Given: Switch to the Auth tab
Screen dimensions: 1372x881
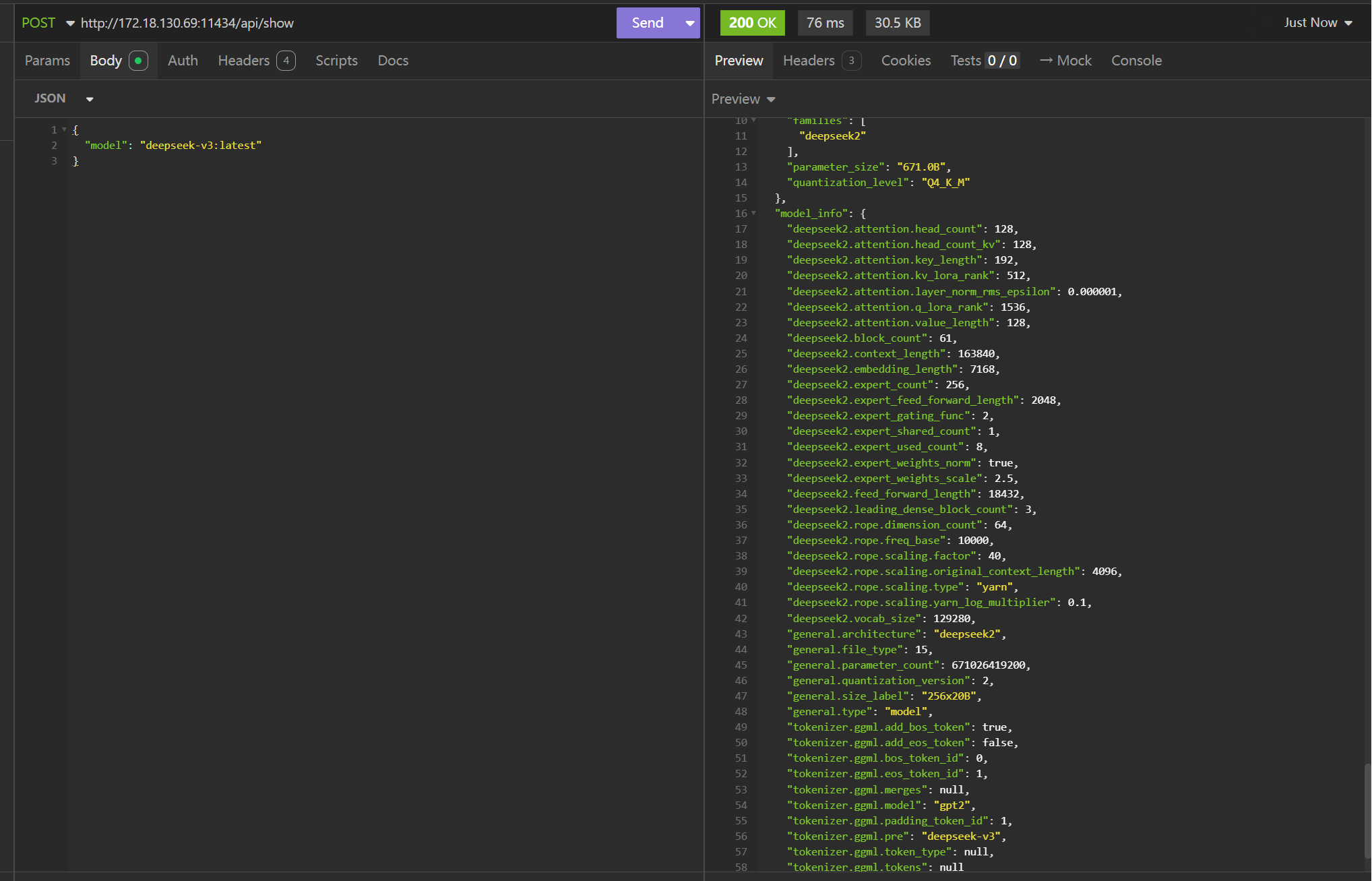Looking at the screenshot, I should (x=183, y=61).
